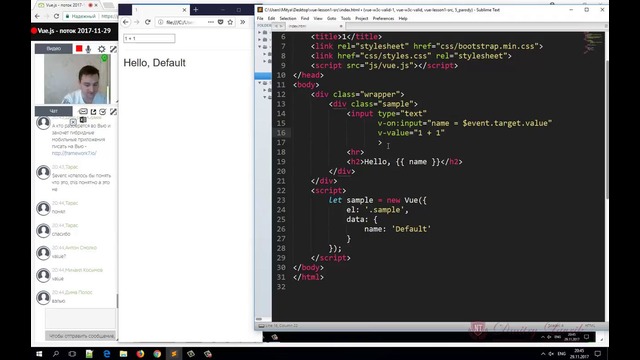Focus the chat message input box
This screenshot has height=360, width=640.
pos(80,318)
